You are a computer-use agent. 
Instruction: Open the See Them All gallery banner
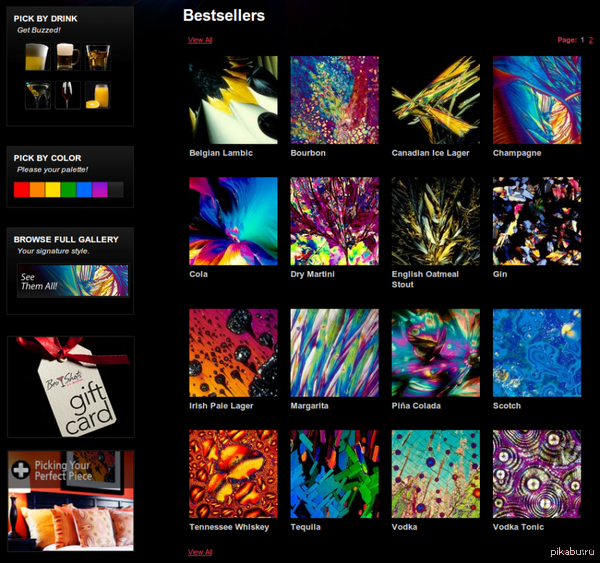(72, 281)
